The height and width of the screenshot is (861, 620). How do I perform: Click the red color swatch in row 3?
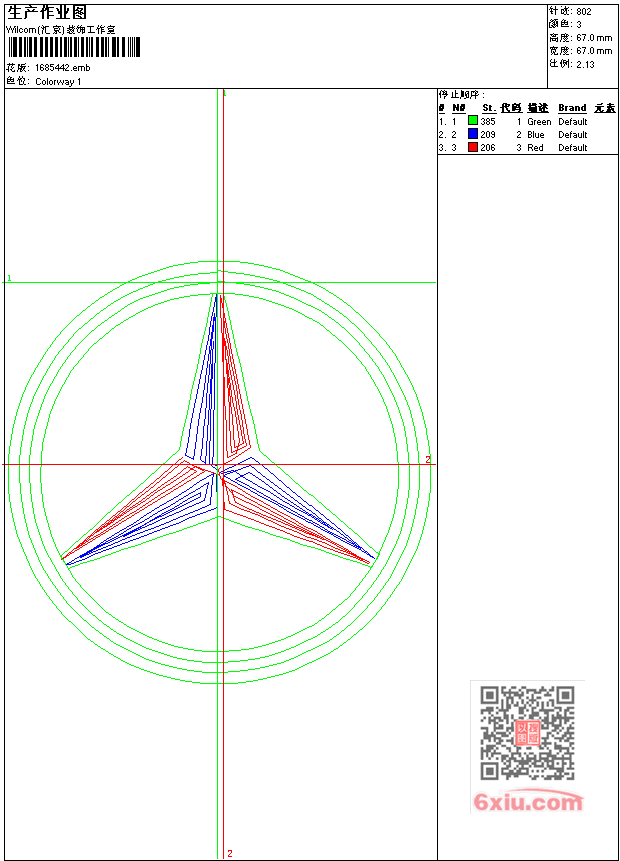coord(473,147)
